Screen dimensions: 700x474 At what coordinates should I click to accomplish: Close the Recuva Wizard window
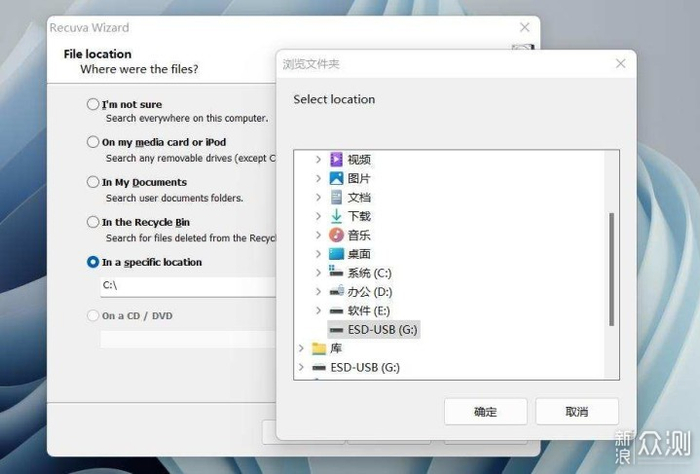coord(525,28)
